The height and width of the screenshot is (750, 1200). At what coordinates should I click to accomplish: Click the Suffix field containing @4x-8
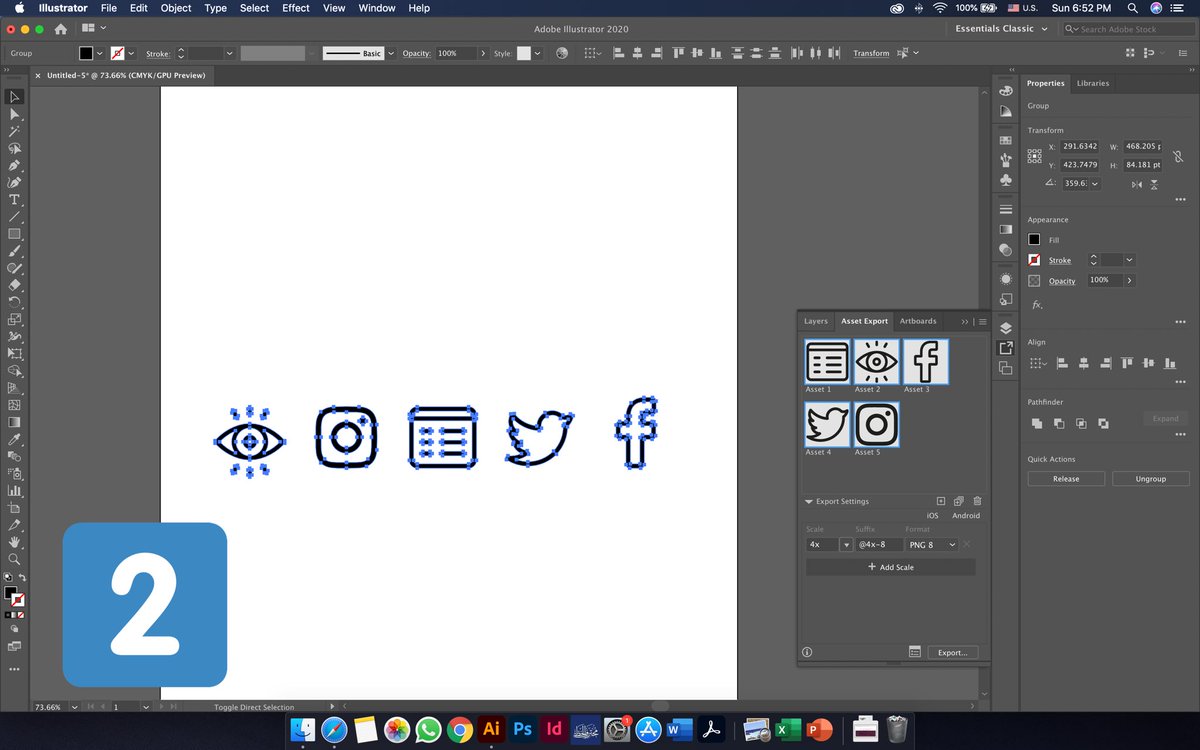(878, 545)
